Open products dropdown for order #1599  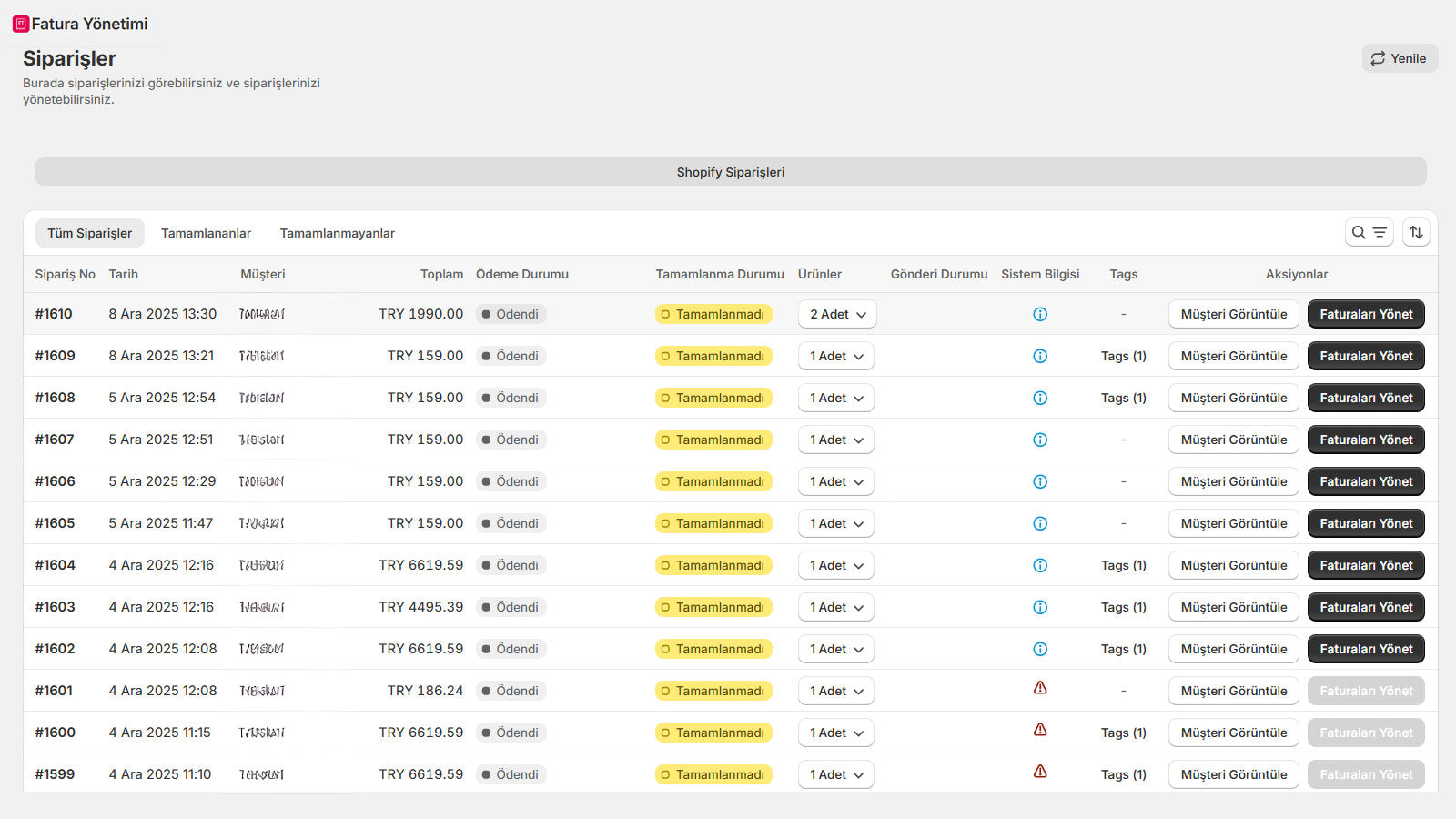836,774
